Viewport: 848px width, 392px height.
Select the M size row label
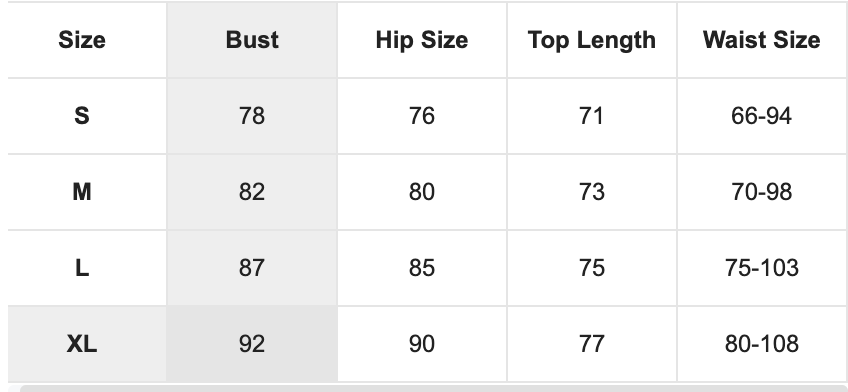[x=82, y=192]
